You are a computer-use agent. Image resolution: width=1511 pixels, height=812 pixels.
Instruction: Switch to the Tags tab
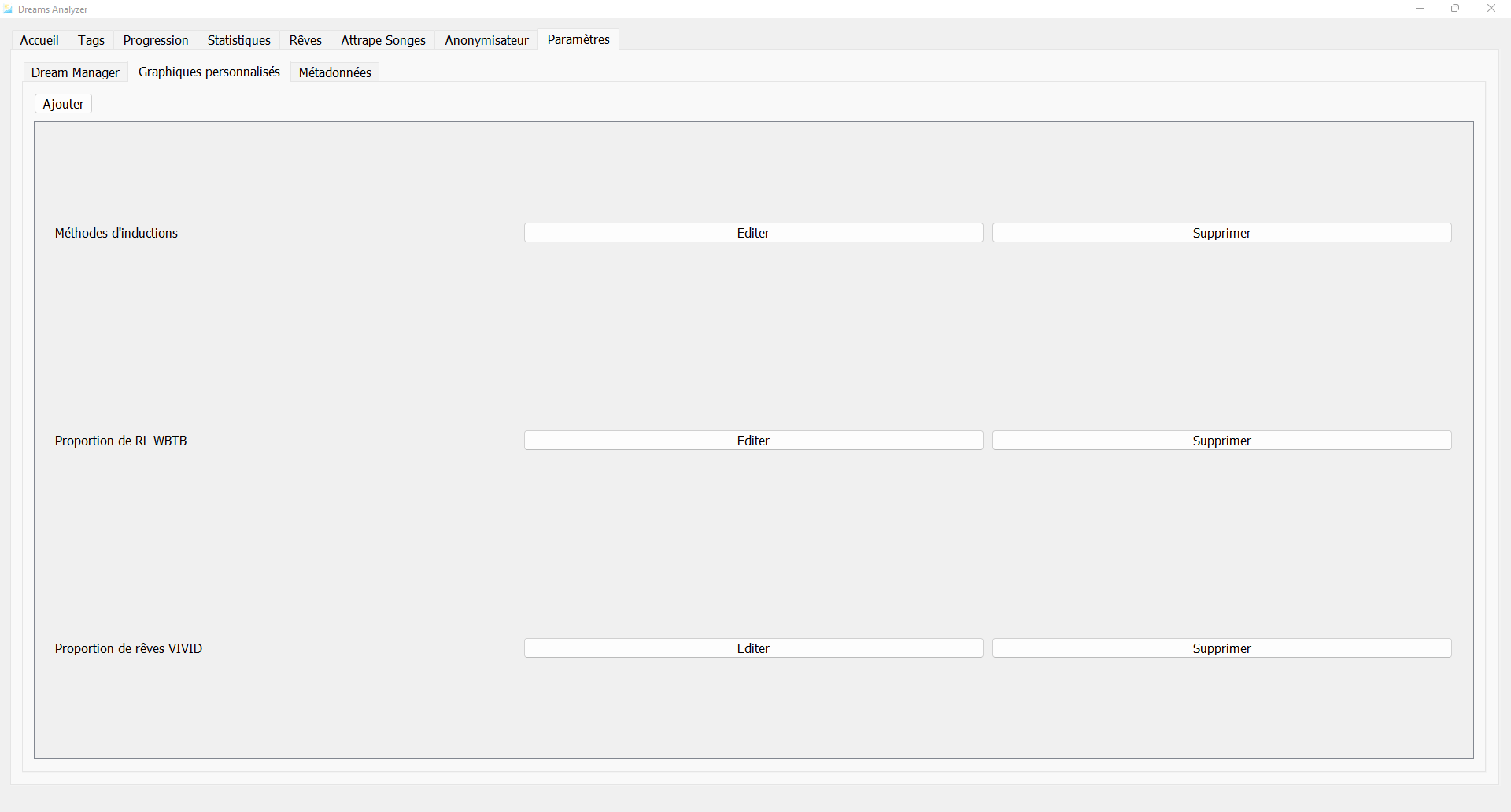91,40
